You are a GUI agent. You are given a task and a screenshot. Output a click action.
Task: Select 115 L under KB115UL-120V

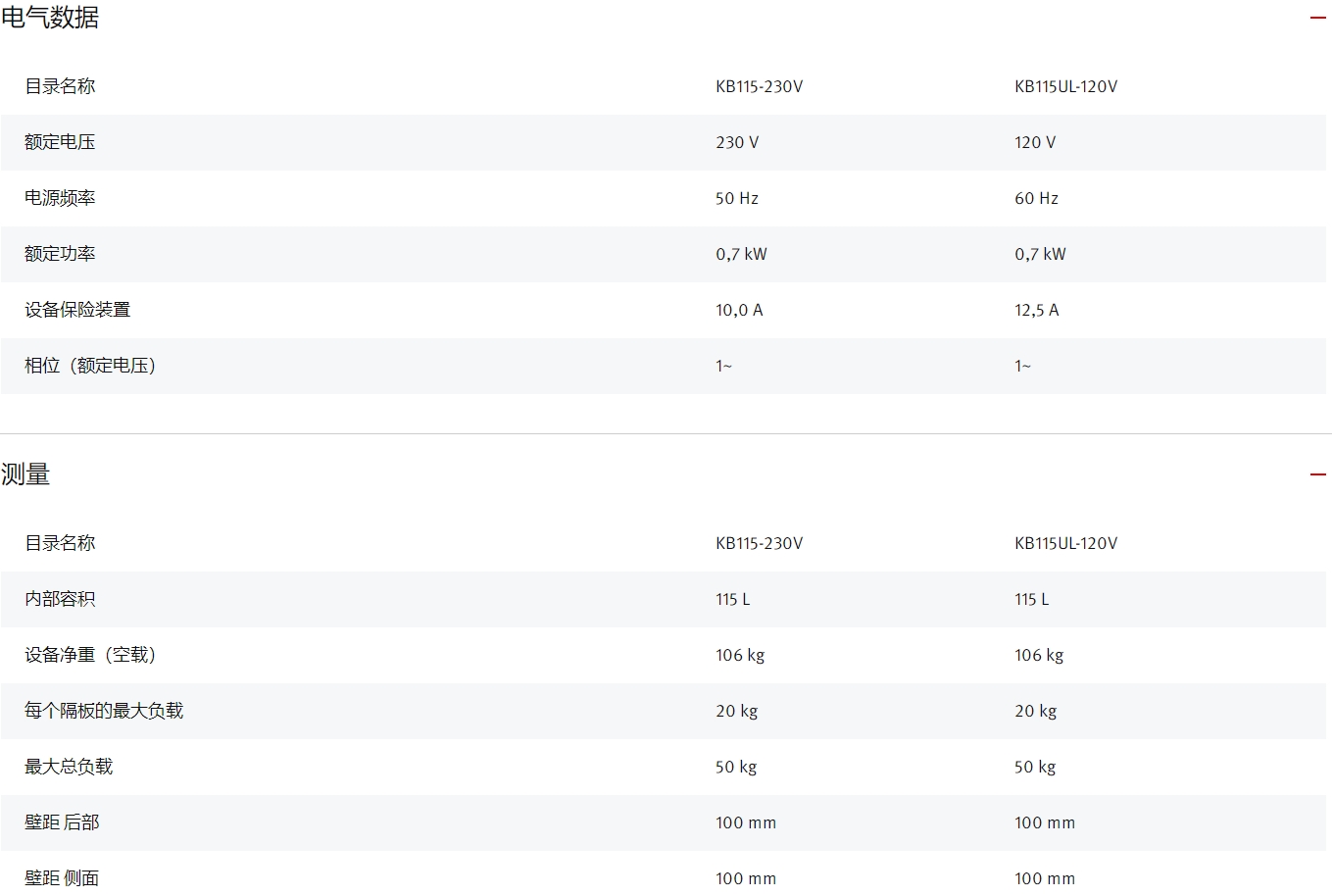tap(1031, 599)
